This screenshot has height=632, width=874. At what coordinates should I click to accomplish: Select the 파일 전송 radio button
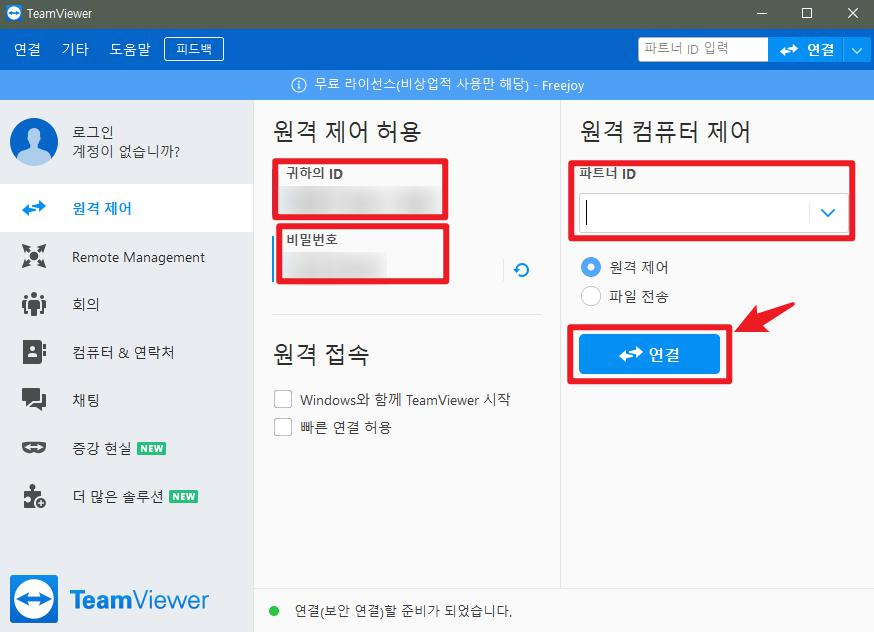point(591,296)
